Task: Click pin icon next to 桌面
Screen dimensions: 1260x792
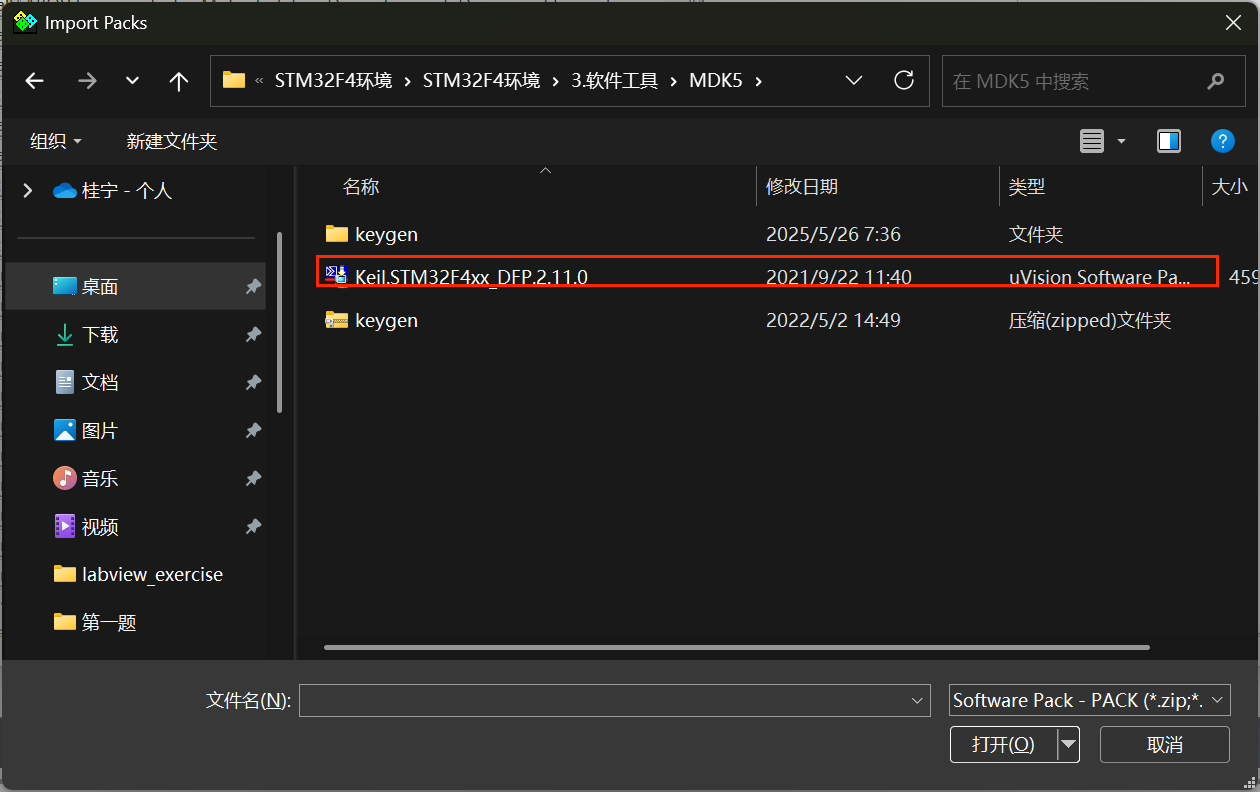Action: 253,286
